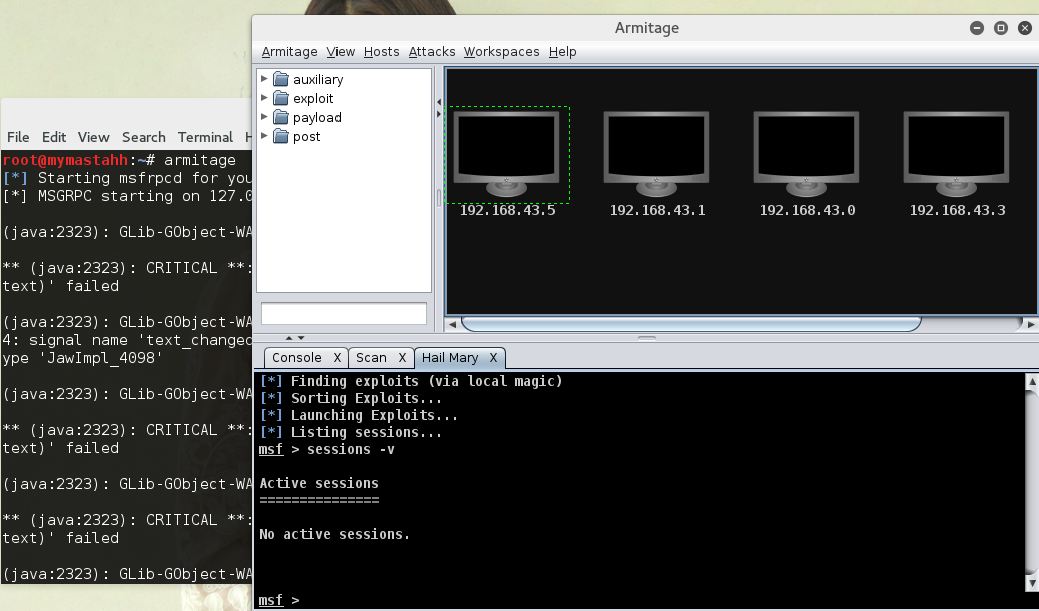This screenshot has width=1039, height=611.
Task: Open File menu in terminal window
Action: (18, 137)
